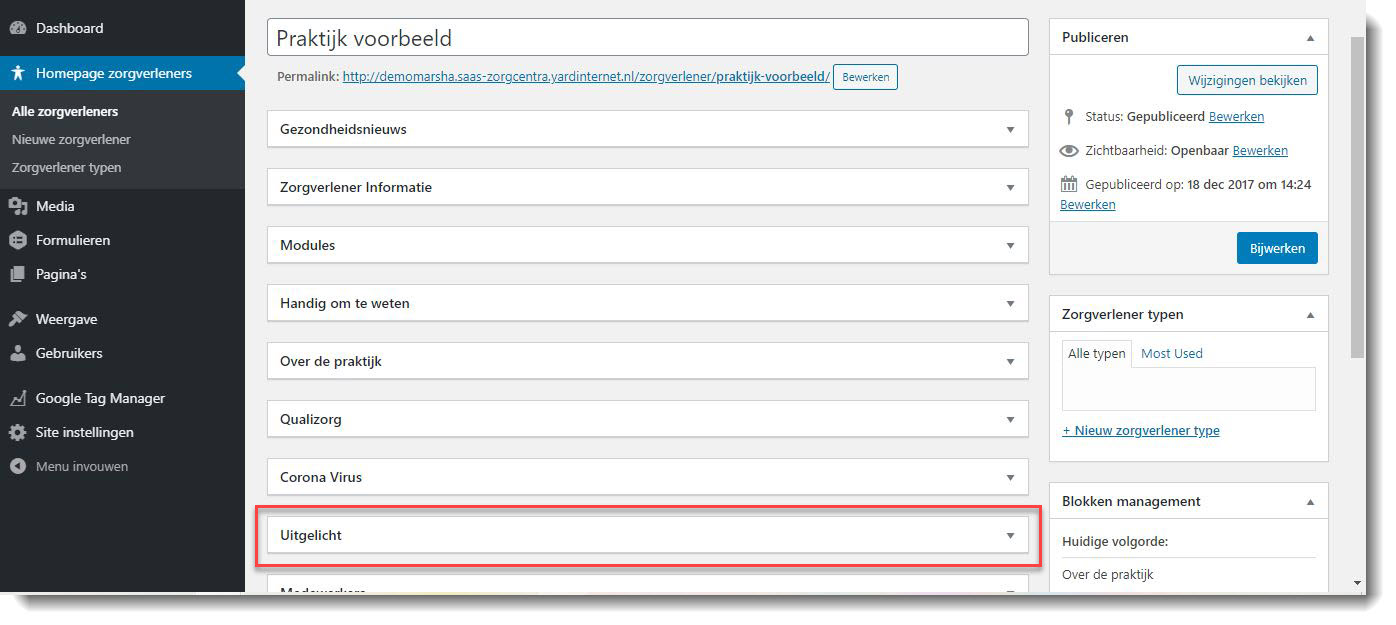1396x625 pixels.
Task: Collapse the Blokken management box
Action: (1310, 502)
